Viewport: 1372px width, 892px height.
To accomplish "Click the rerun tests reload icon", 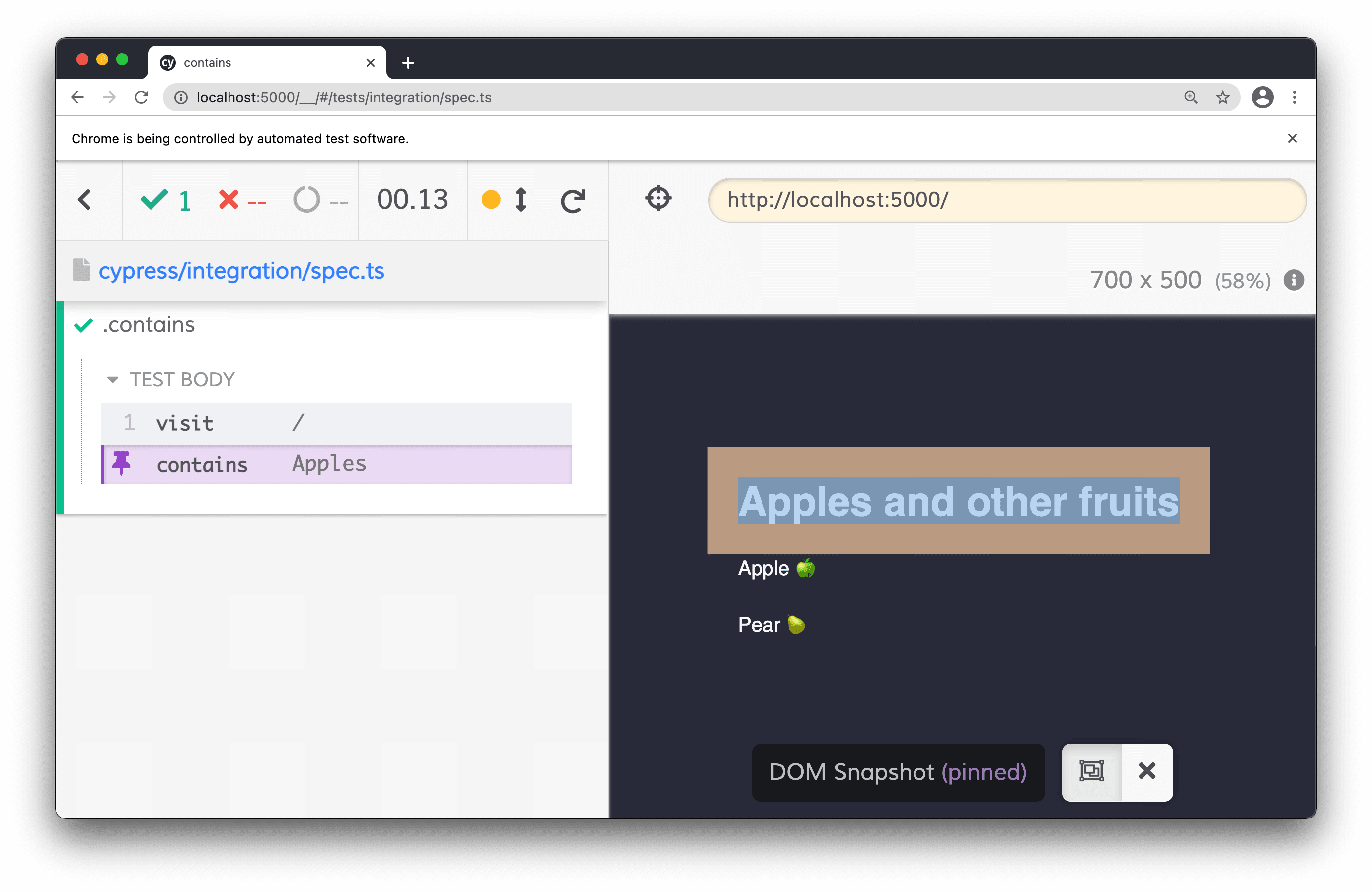I will [x=572, y=201].
